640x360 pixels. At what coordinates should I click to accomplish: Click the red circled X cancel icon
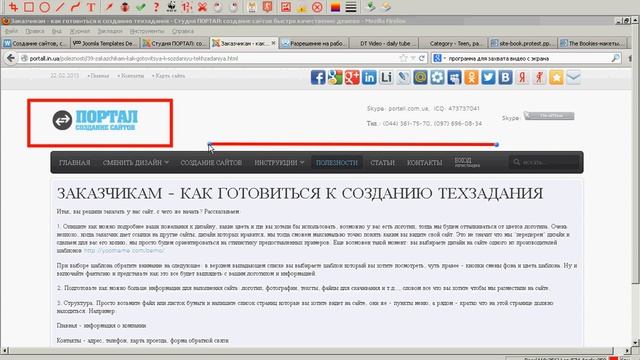pyautogui.click(x=317, y=7)
